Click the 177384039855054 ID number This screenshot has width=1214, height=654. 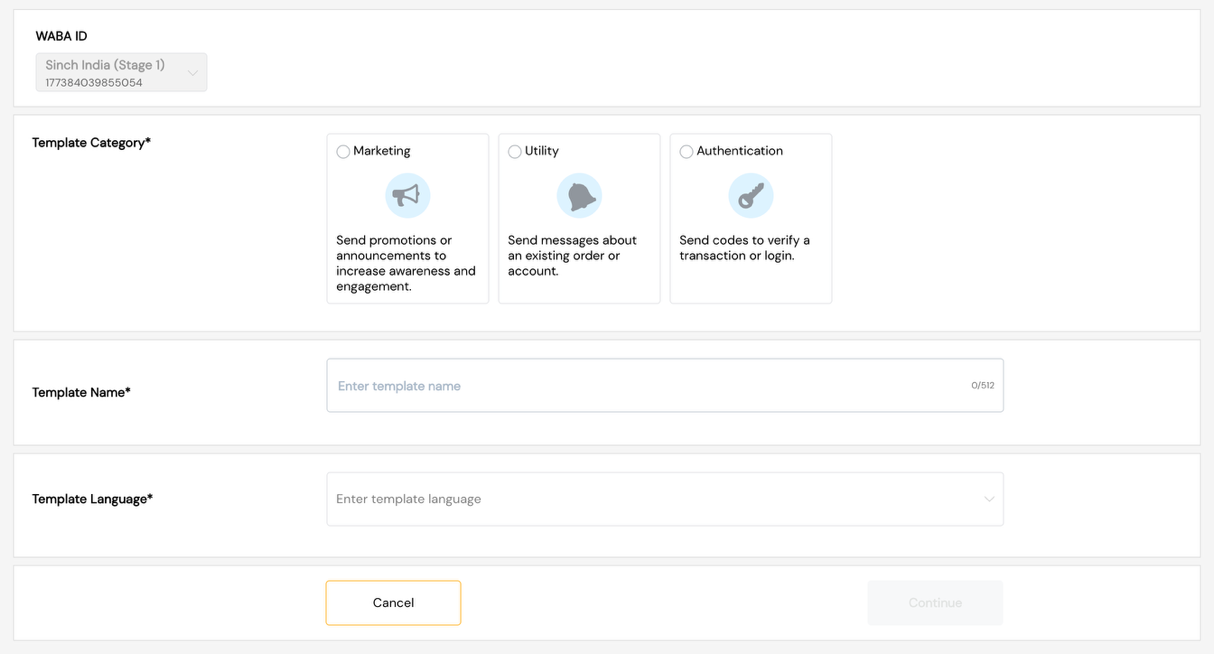coord(94,83)
